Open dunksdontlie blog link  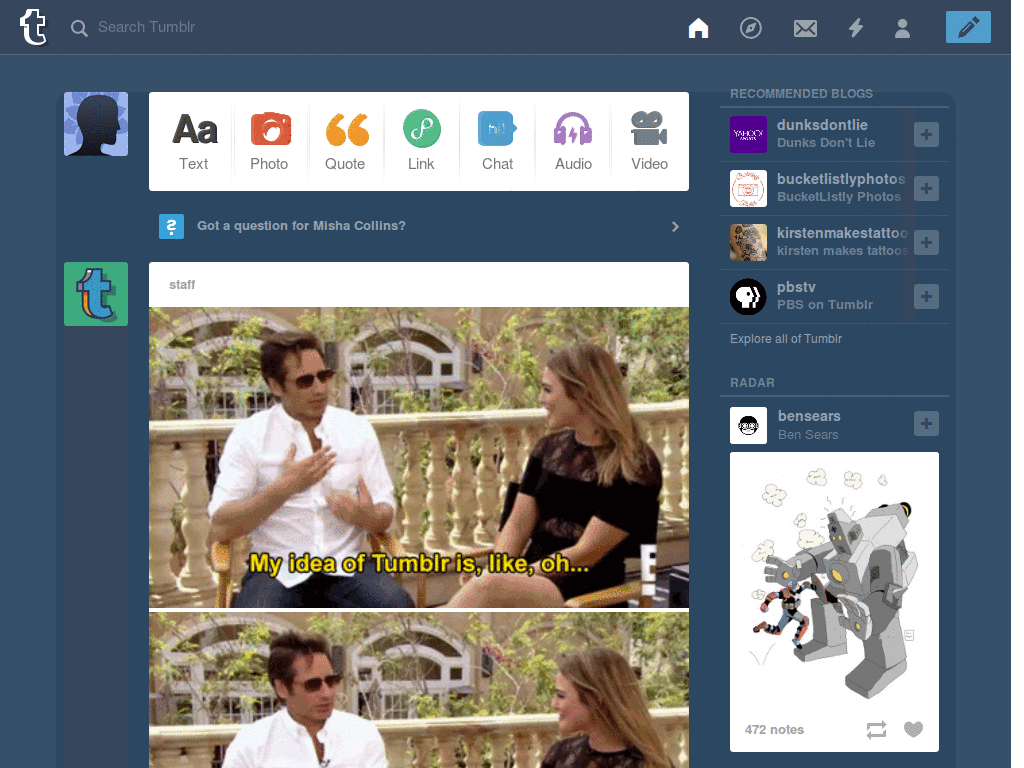(x=822, y=125)
